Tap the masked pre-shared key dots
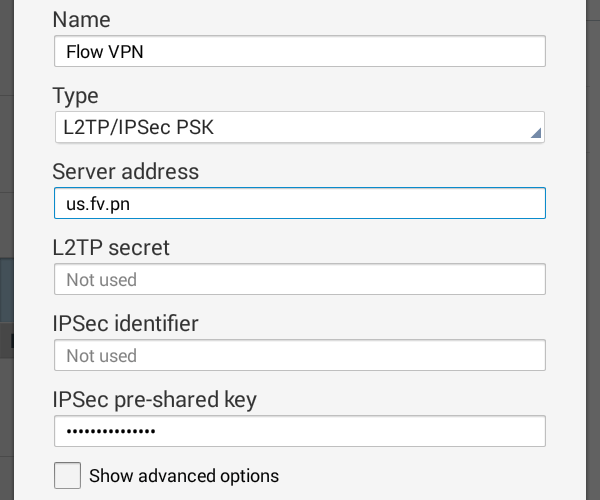 point(110,431)
